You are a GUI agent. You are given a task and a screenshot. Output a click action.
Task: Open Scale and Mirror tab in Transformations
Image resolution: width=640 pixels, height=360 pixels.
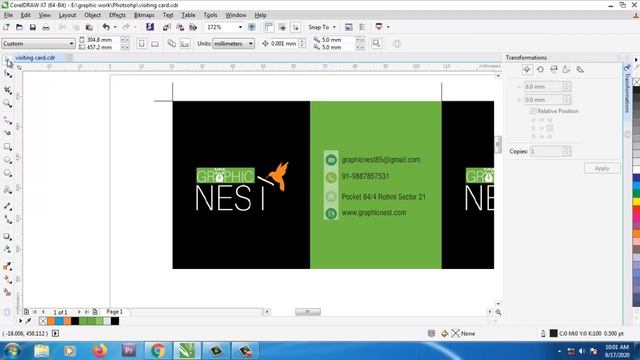[554, 70]
